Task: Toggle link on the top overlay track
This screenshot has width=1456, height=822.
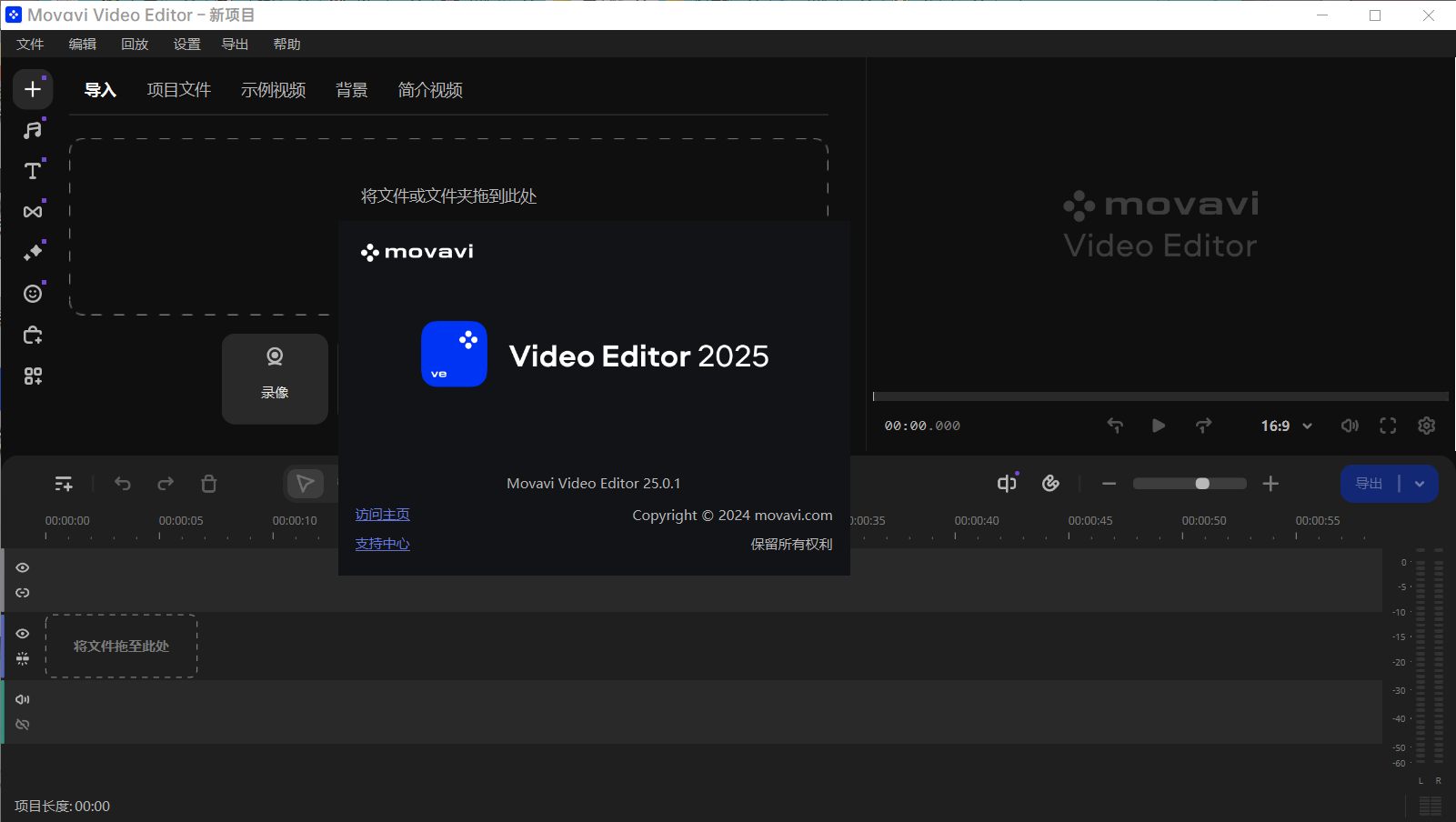Action: (23, 593)
